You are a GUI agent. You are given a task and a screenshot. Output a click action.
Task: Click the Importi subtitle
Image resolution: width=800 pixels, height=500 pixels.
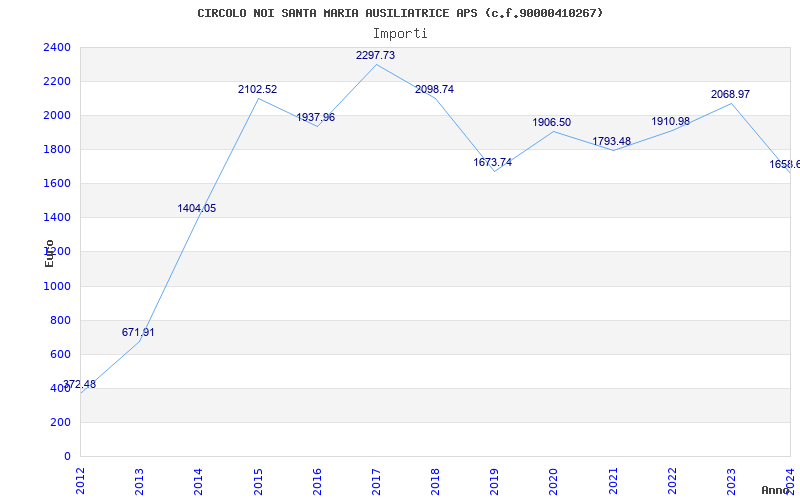coord(400,34)
